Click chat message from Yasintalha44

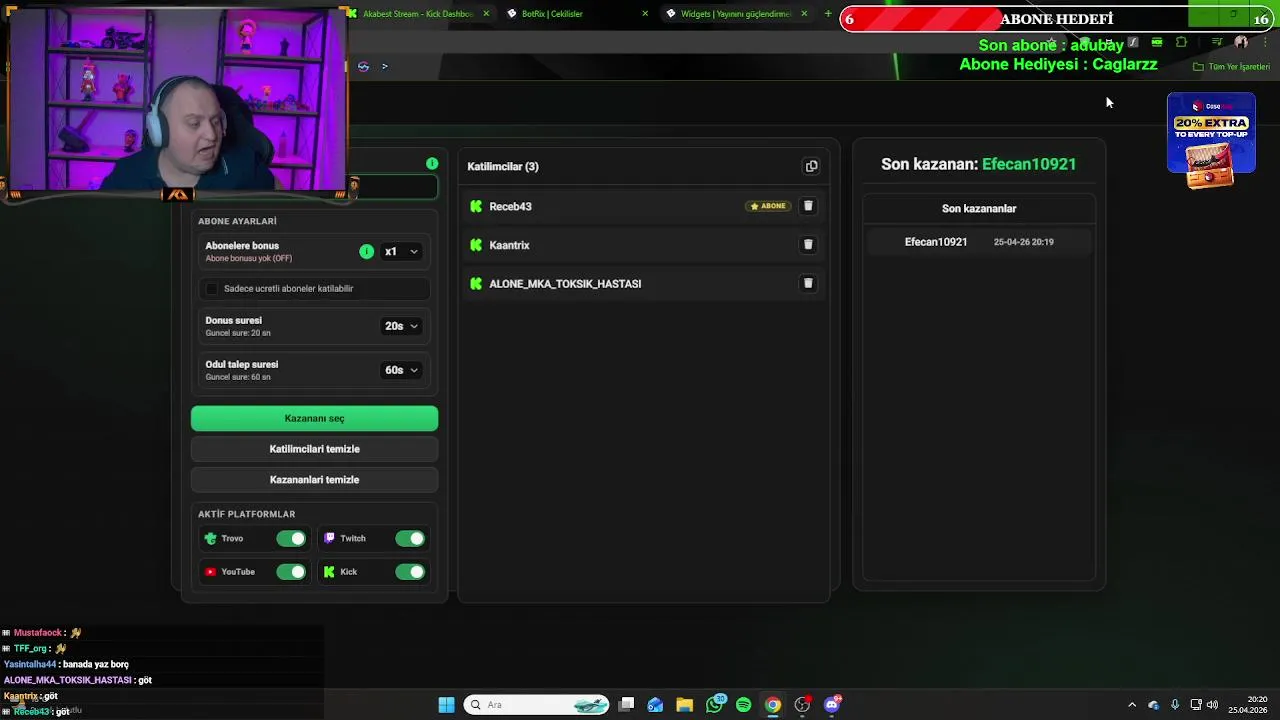(66, 664)
